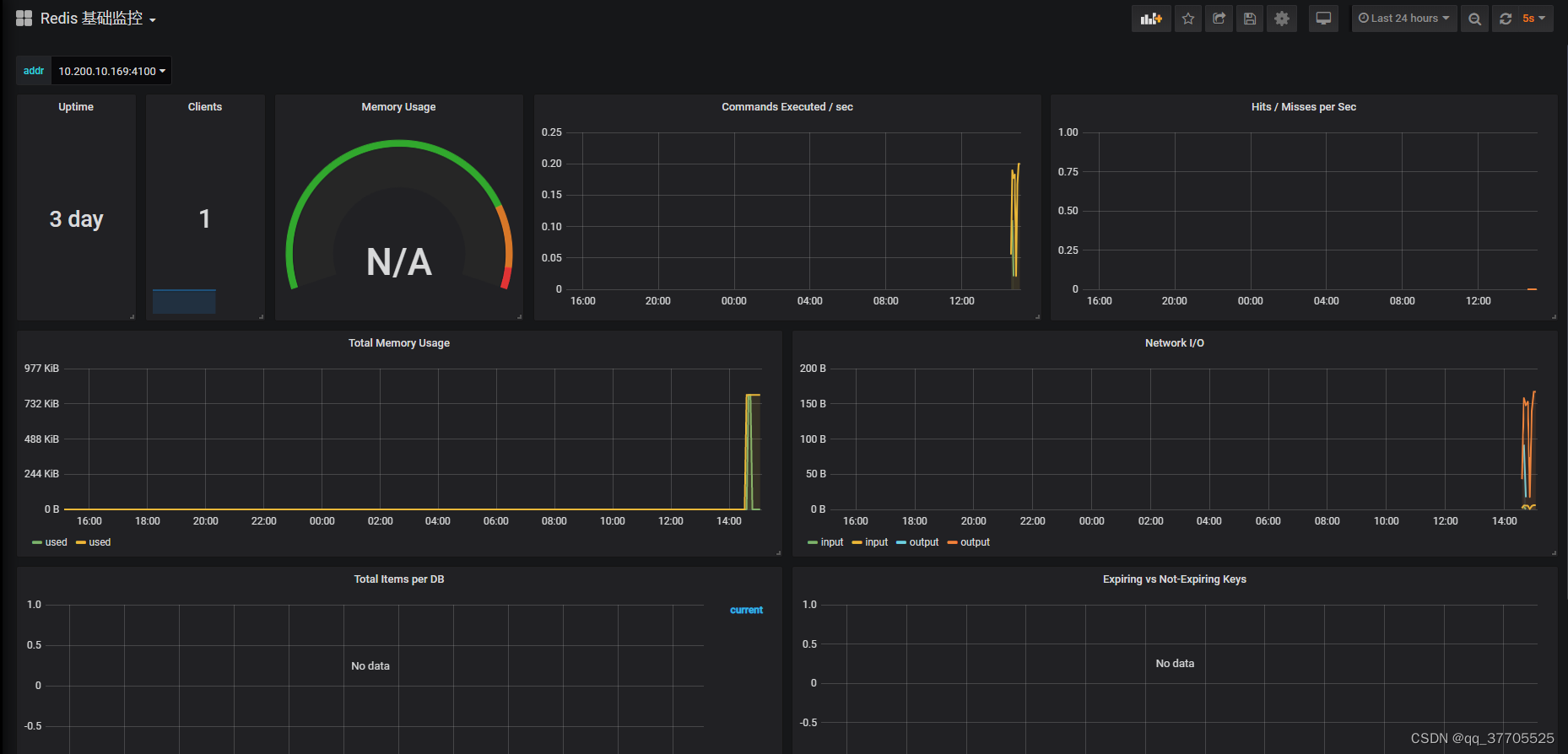Toggle the orange 'output' legend series
Screen dimensions: 1568x754
coord(975,542)
